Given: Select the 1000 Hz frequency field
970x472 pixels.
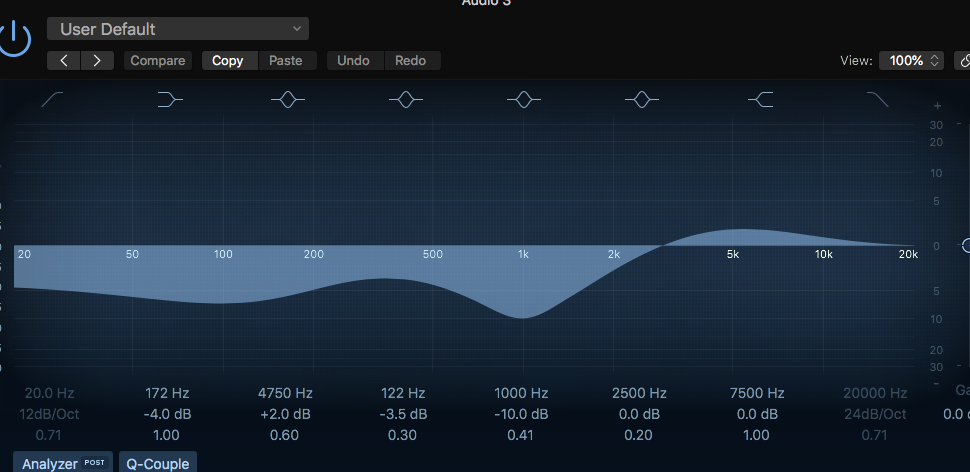Looking at the screenshot, I should pyautogui.click(x=523, y=393).
